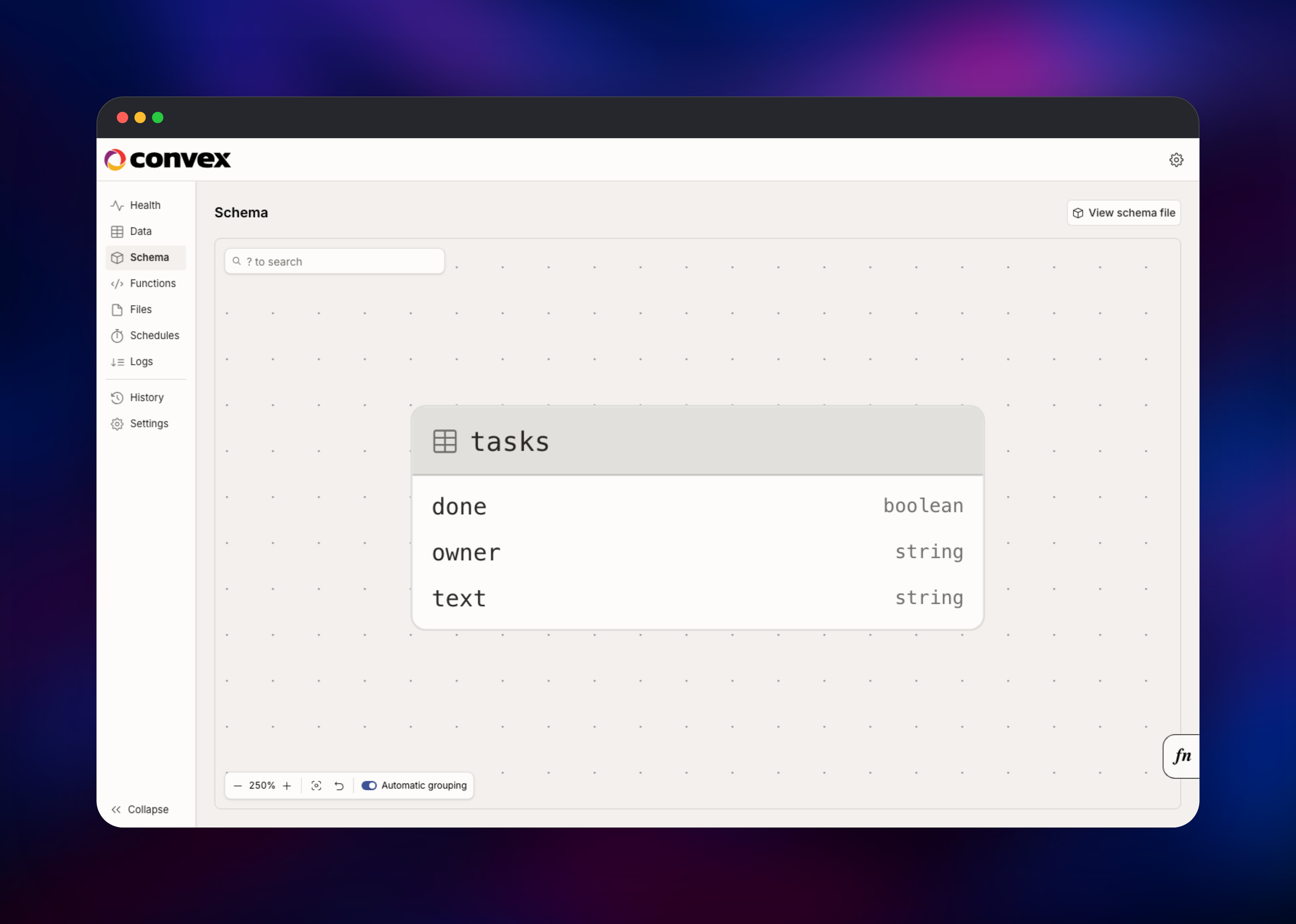Minimize the window with yellow button

[x=140, y=117]
